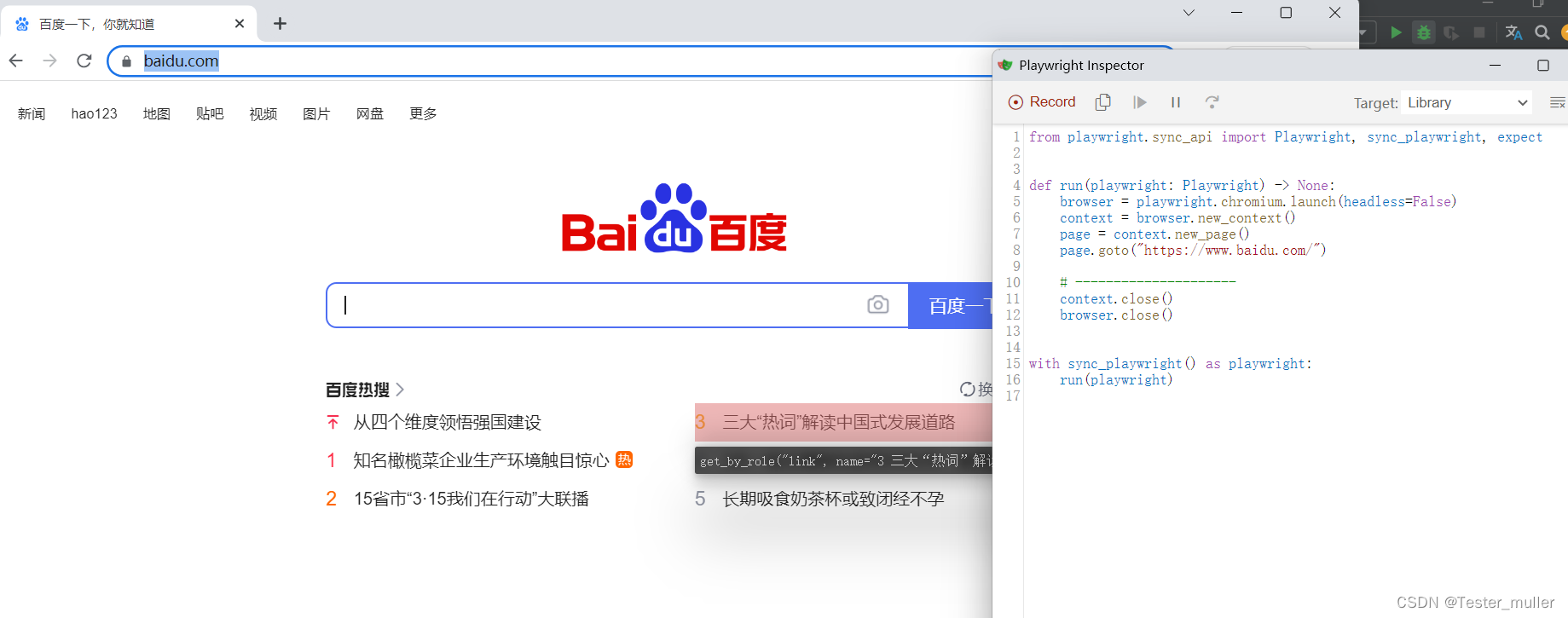The height and width of the screenshot is (618, 1568).
Task: Open hot search 知名橄榄菜企业生产环境触目惊心
Action: click(x=482, y=461)
